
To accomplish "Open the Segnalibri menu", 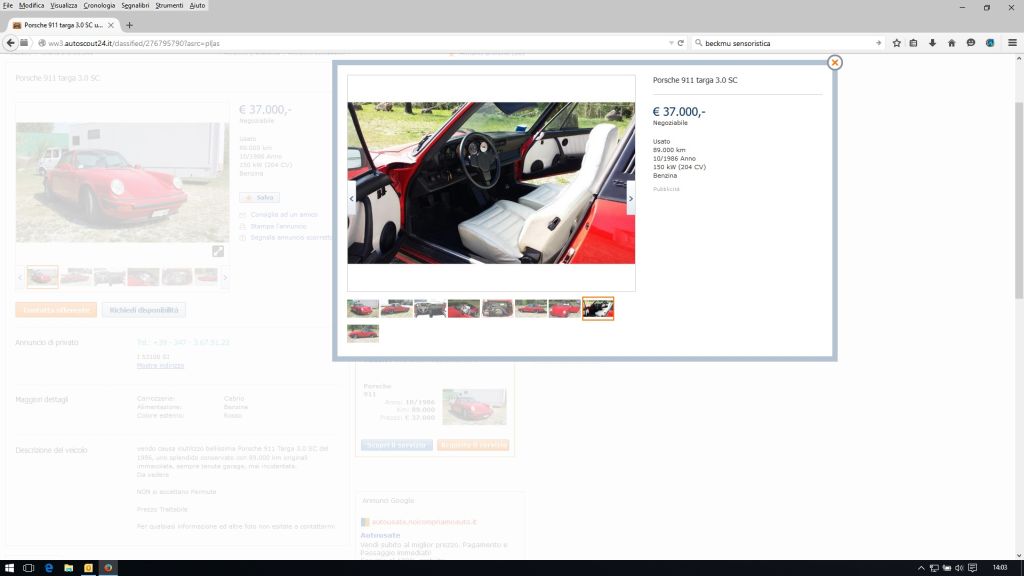I will coord(135,5).
